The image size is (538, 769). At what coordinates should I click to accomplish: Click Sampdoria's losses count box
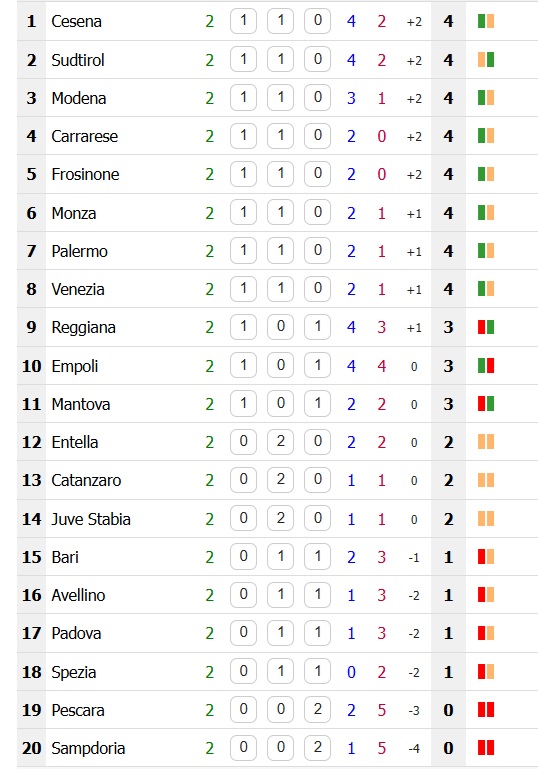pos(318,747)
